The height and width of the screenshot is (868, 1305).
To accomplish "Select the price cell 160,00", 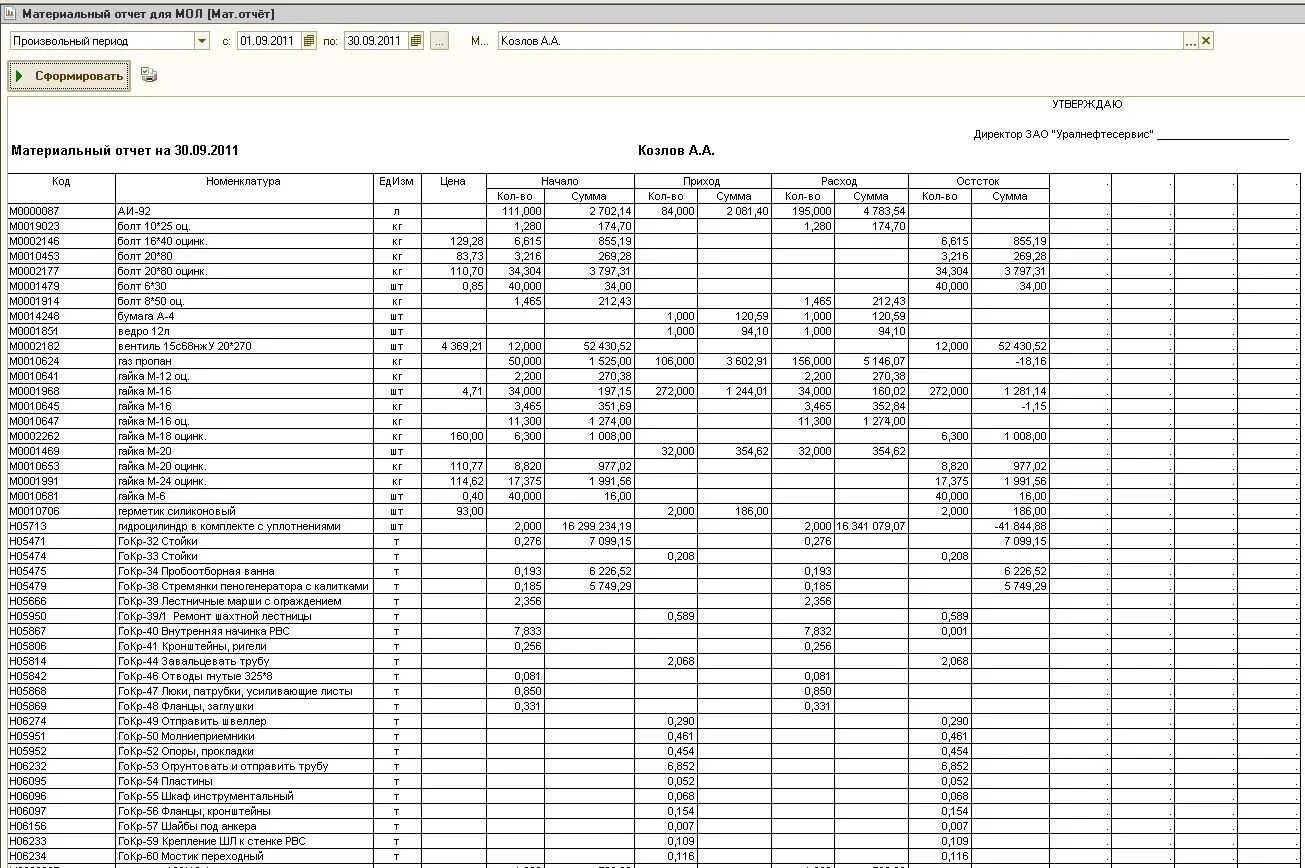I will tap(453, 436).
